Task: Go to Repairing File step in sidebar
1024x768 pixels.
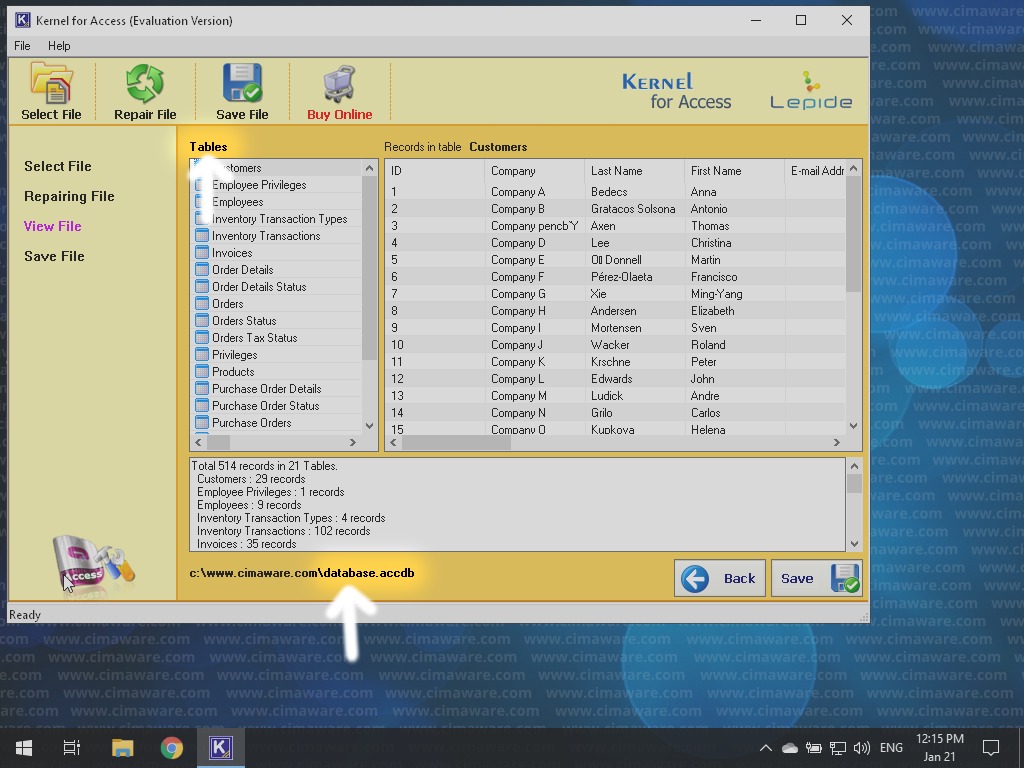Action: (x=69, y=196)
